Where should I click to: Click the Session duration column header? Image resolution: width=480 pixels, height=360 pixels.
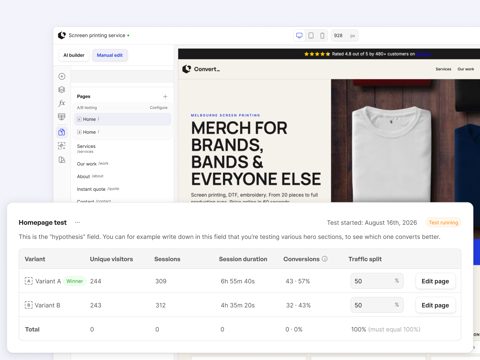(243, 259)
